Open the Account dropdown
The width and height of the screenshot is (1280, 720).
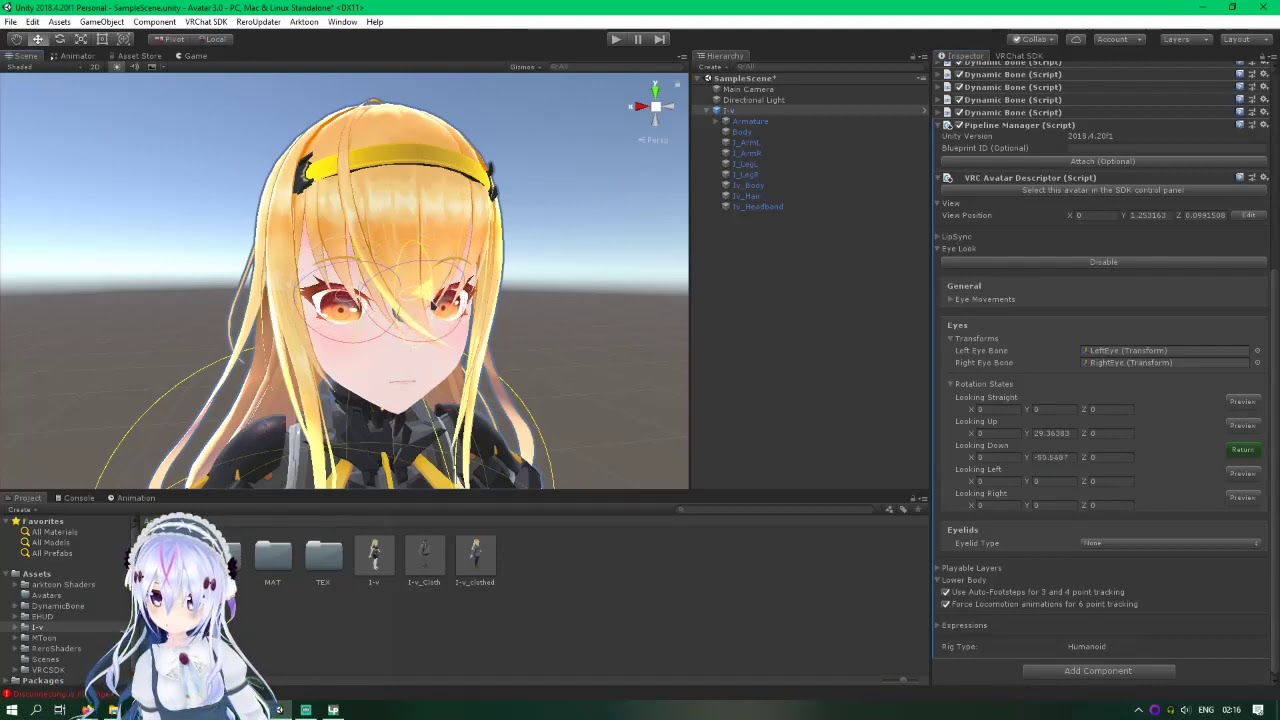pyautogui.click(x=1118, y=39)
